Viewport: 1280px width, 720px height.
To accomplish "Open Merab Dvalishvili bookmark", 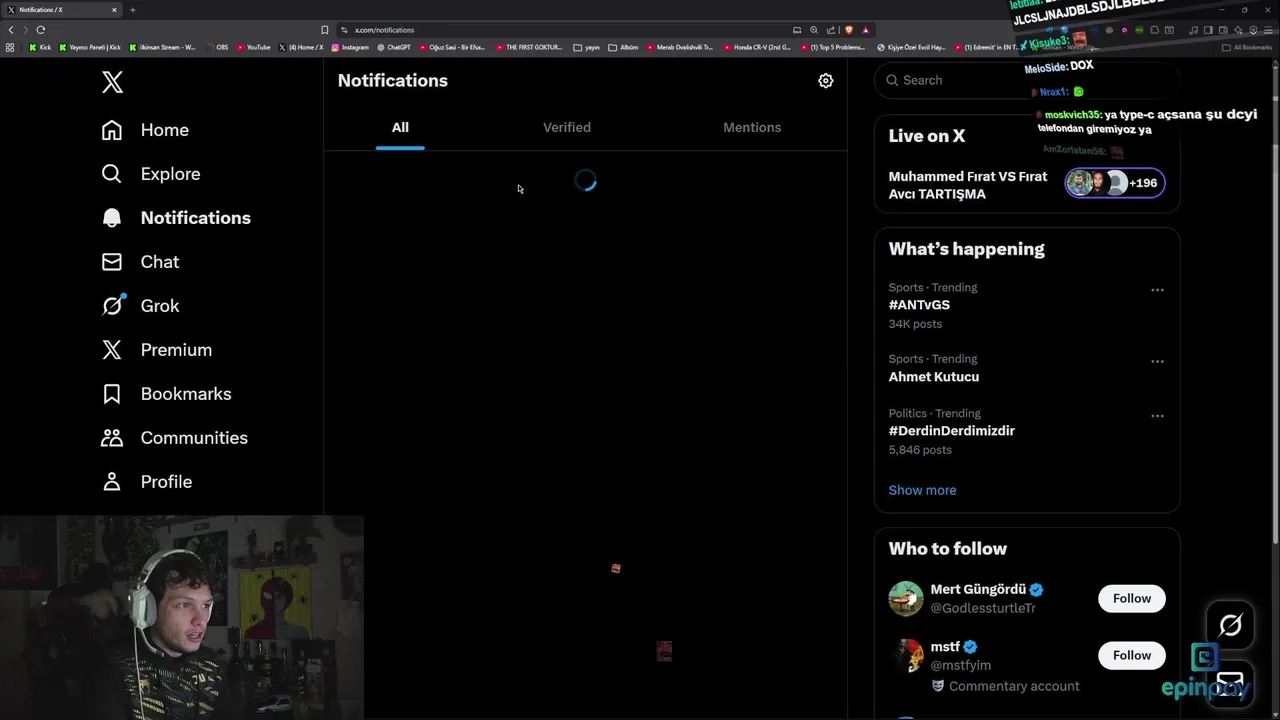I will coord(681,47).
